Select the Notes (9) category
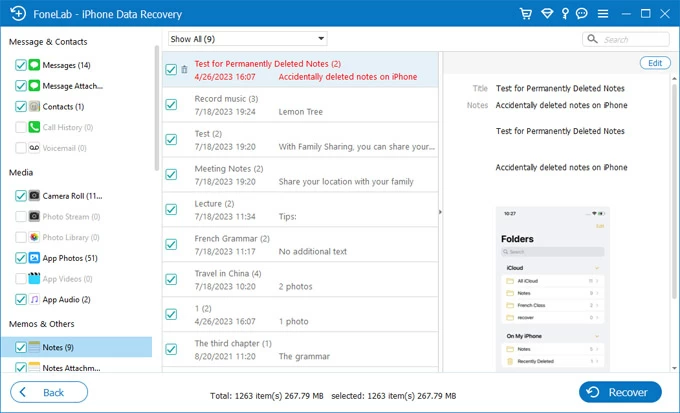The width and height of the screenshot is (680, 413). 57,347
